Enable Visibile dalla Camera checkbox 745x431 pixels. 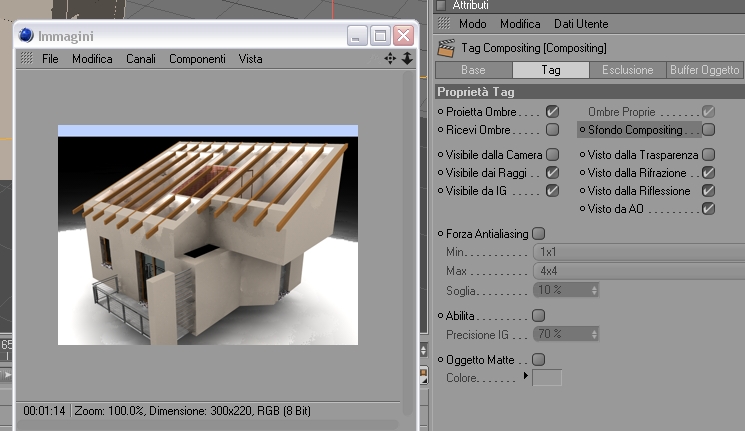point(552,154)
